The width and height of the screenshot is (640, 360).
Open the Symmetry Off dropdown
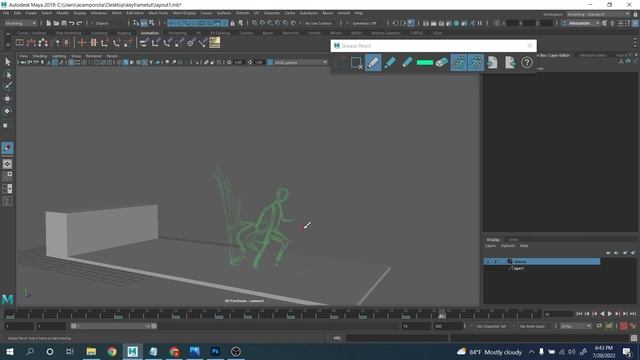coord(367,23)
